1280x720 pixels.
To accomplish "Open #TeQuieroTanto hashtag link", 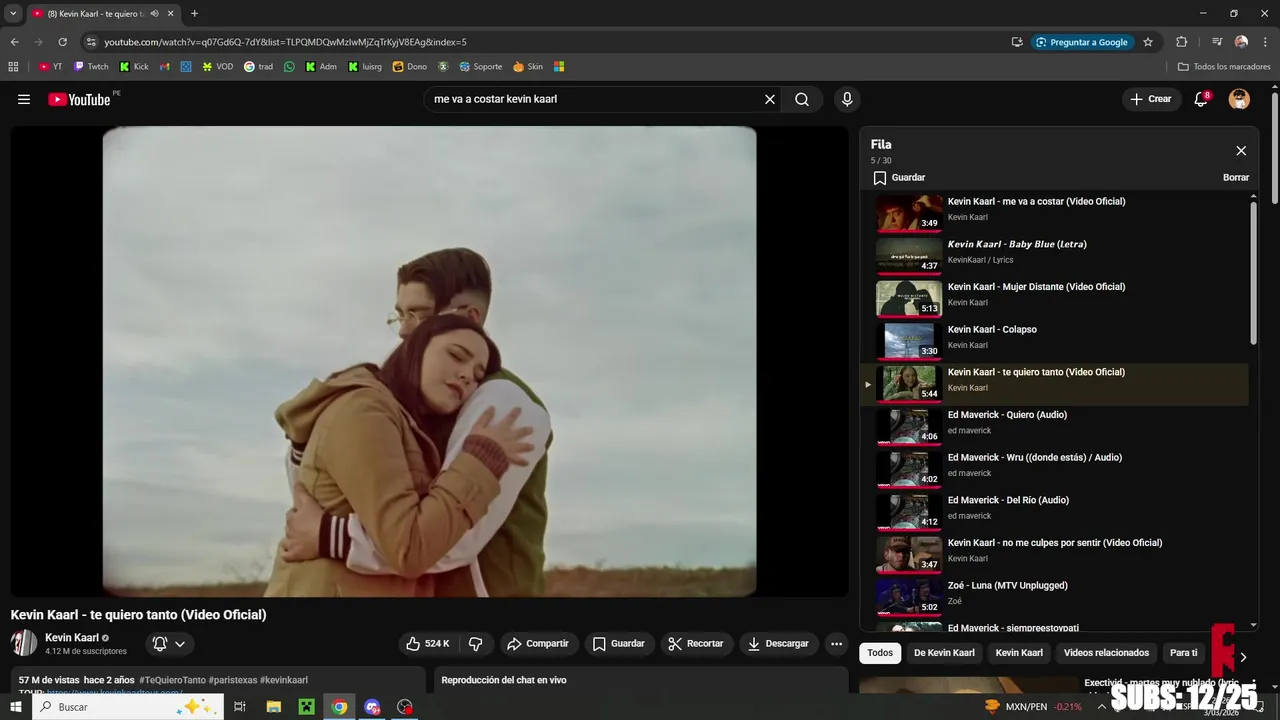I will tap(172, 680).
